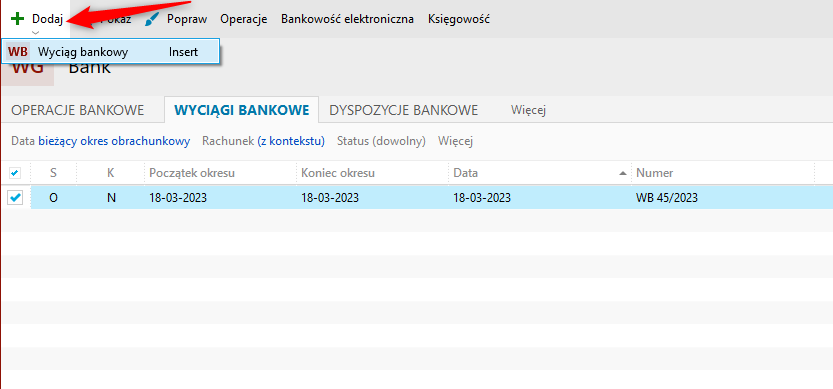Choose Wyciąg bankowy menu entry
The width and height of the screenshot is (833, 389).
(x=110, y=52)
